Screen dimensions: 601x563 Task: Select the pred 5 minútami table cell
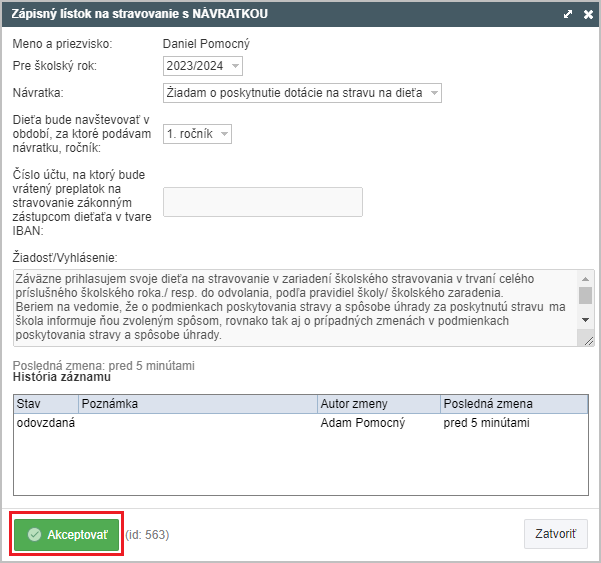coord(486,423)
